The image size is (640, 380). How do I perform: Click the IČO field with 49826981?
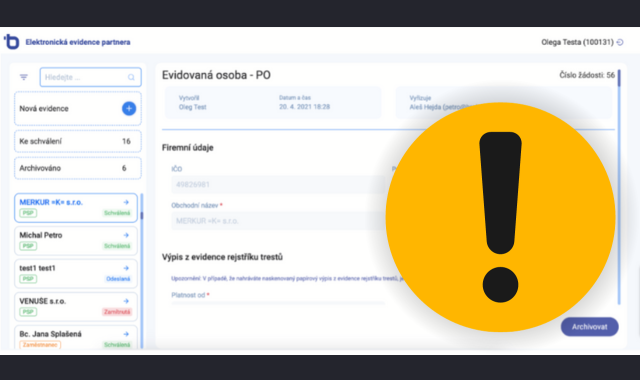pyautogui.click(x=278, y=184)
